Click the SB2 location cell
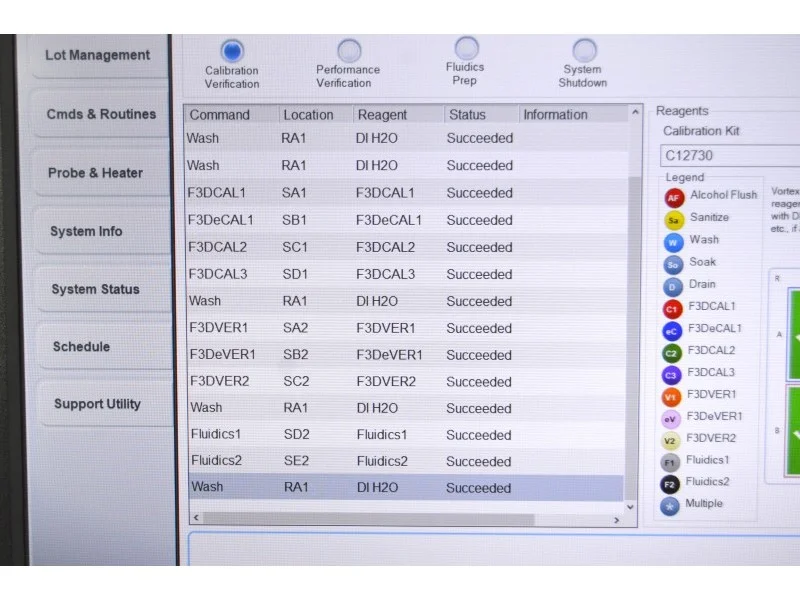 click(x=296, y=355)
